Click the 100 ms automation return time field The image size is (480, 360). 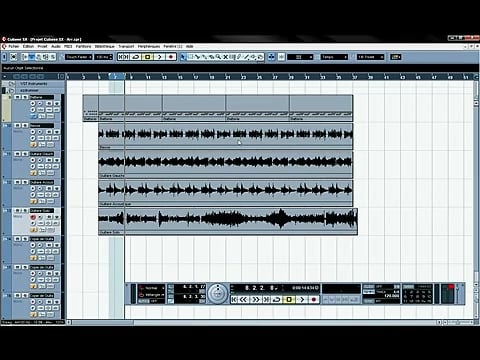point(104,57)
